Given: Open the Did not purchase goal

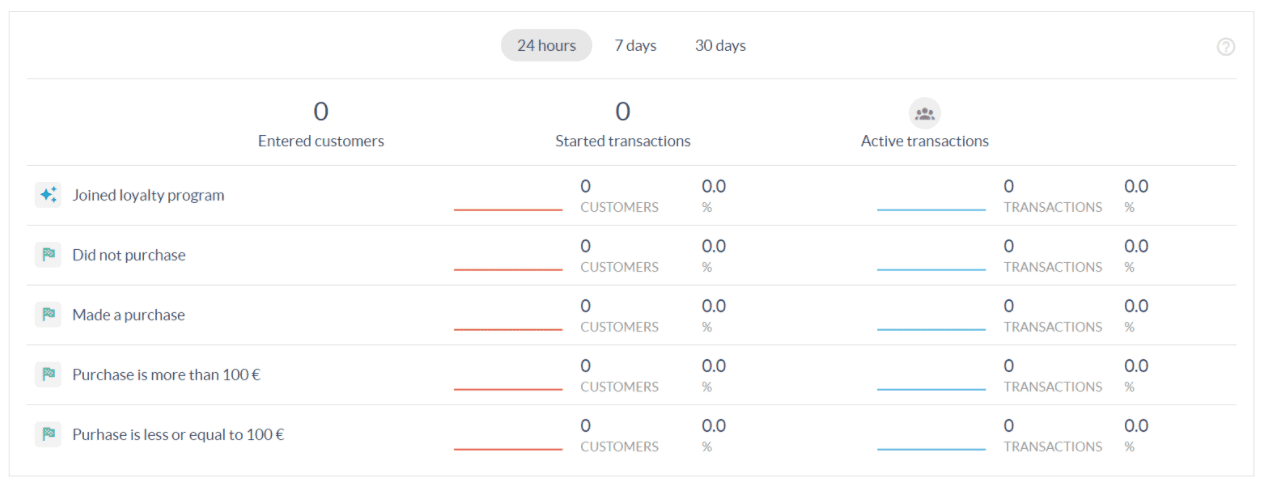Looking at the screenshot, I should click(129, 256).
